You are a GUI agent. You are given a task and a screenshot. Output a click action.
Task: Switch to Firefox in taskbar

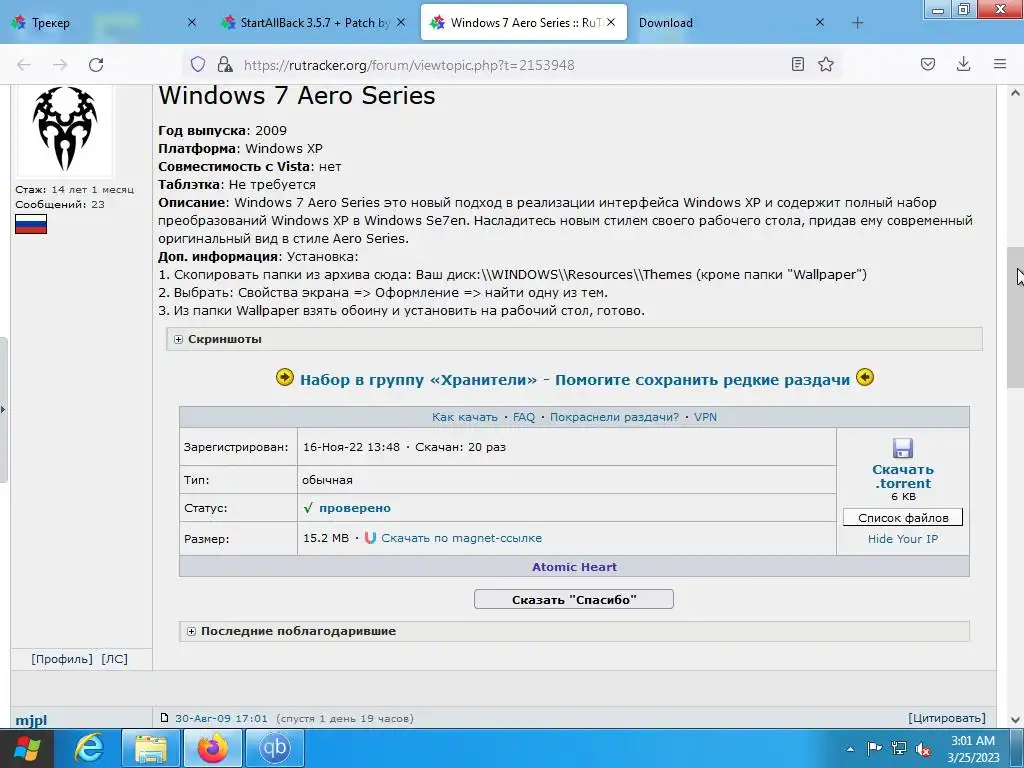coord(212,748)
